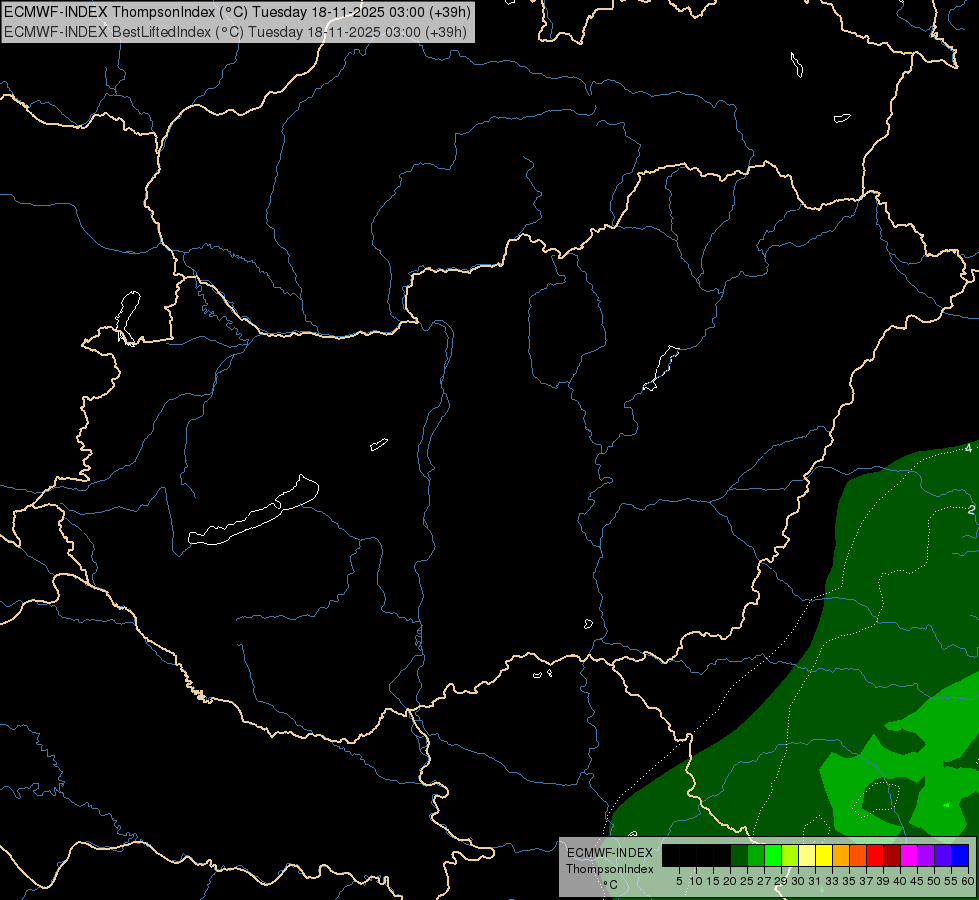Click the legend tick label 37

(866, 881)
